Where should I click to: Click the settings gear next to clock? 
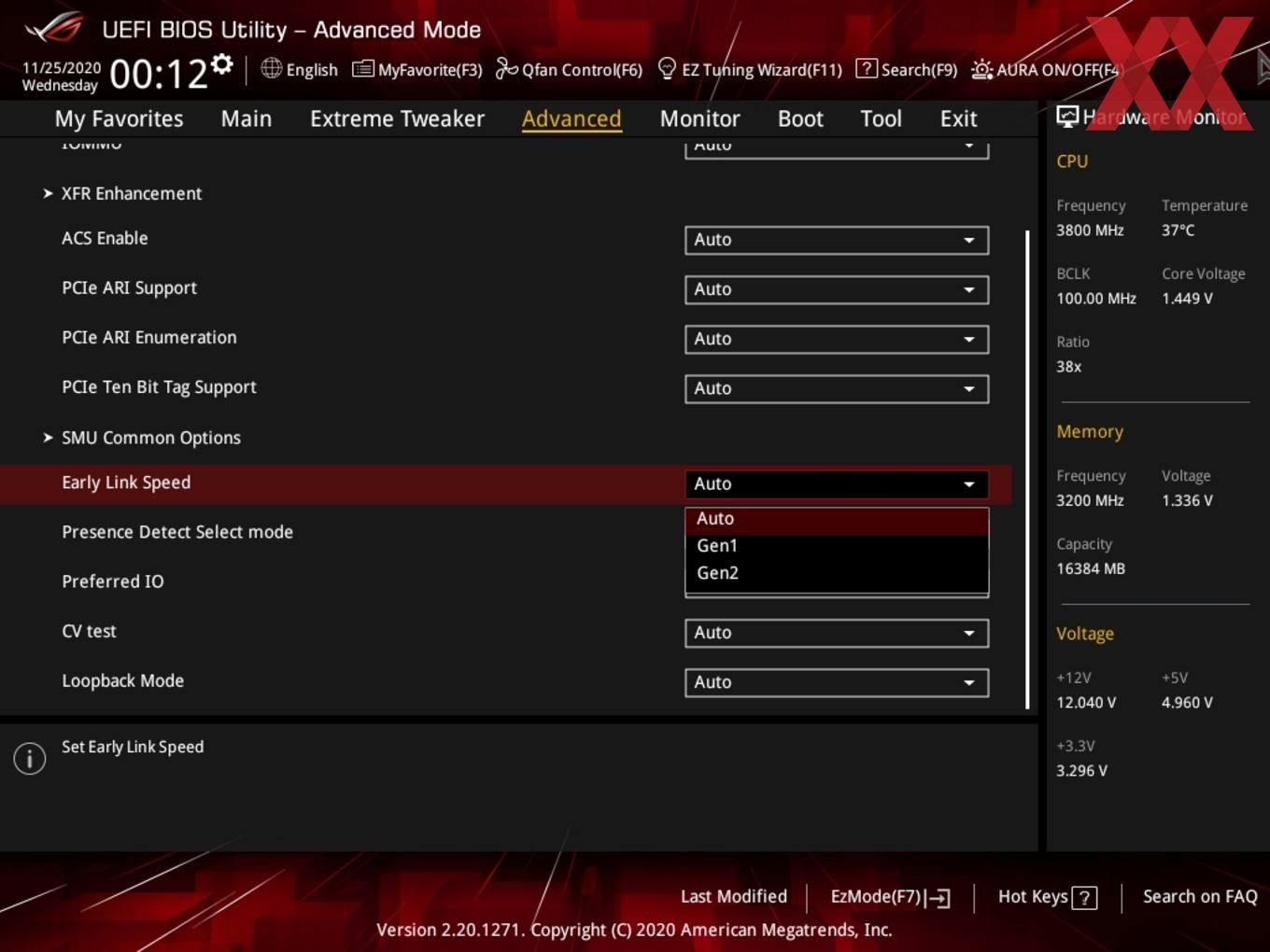click(221, 64)
